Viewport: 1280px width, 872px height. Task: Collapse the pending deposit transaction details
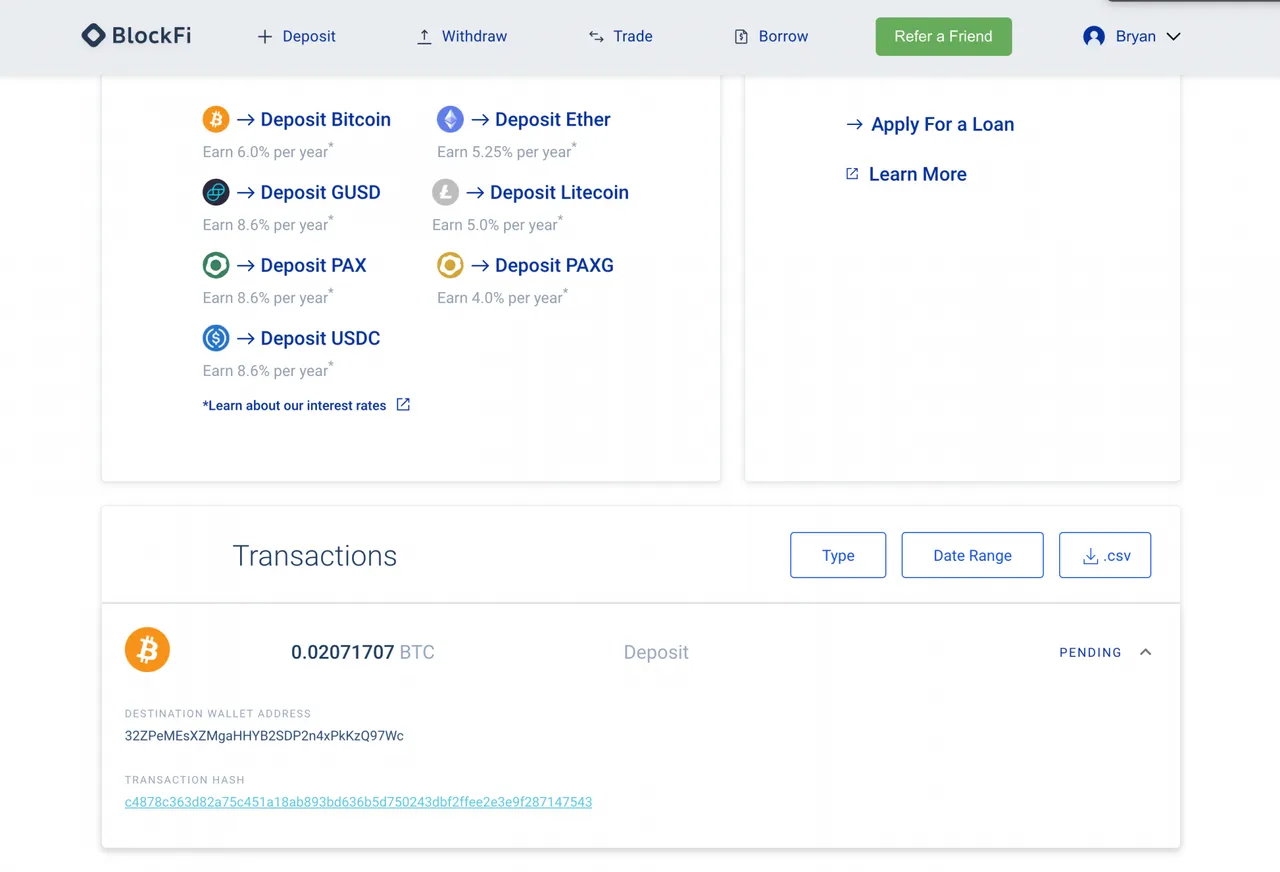point(1146,652)
